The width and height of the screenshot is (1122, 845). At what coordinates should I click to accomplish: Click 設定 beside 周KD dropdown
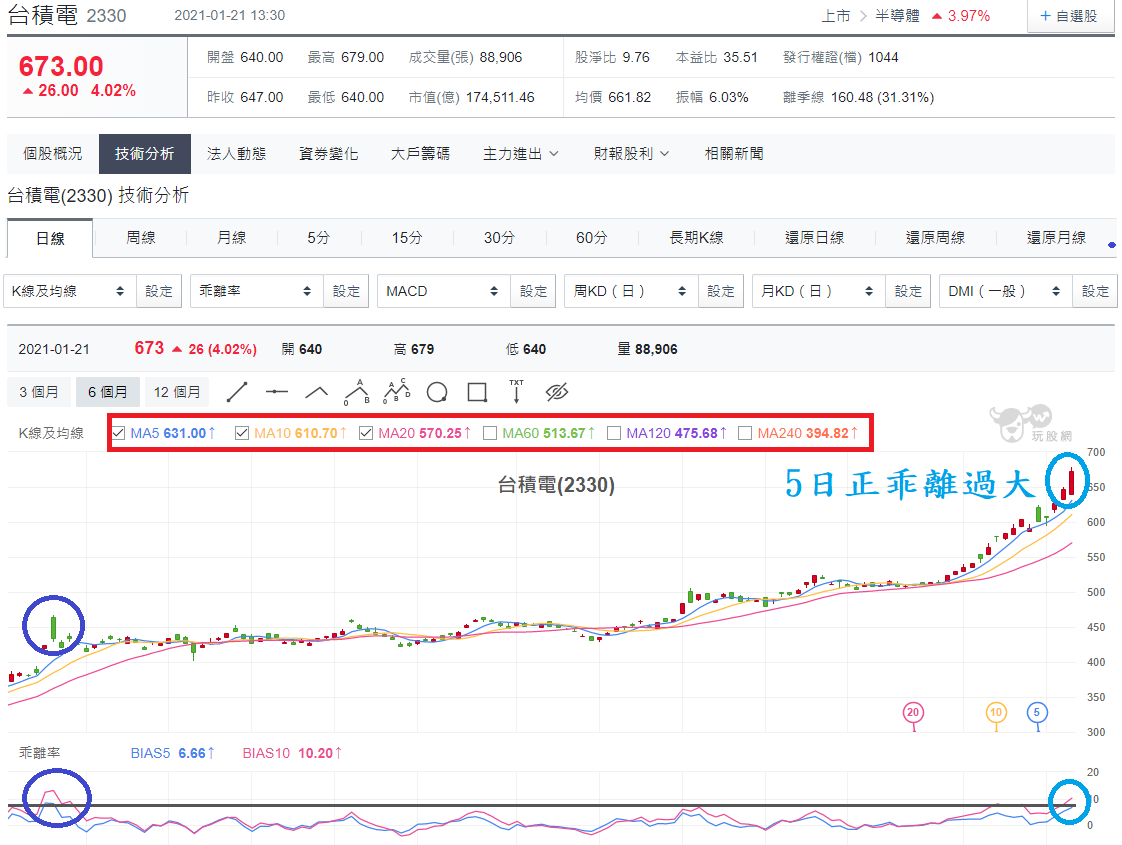pos(721,291)
